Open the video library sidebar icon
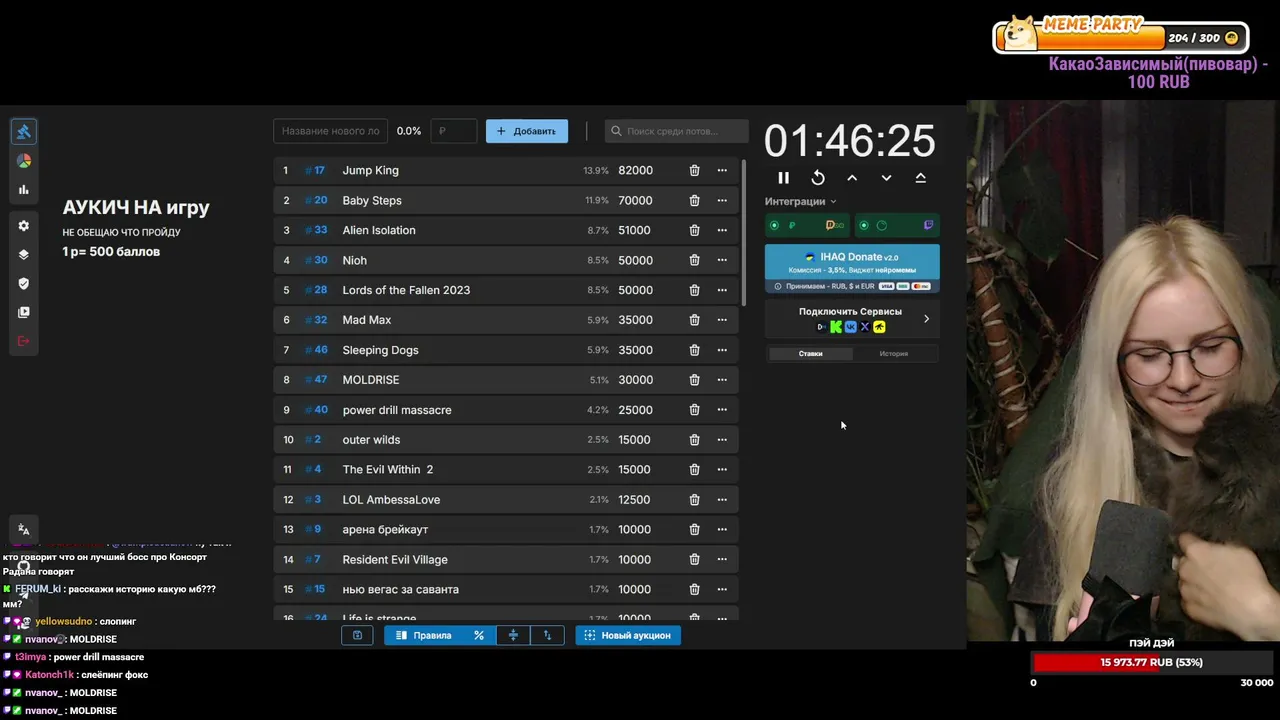Viewport: 1280px width, 720px height. (24, 312)
